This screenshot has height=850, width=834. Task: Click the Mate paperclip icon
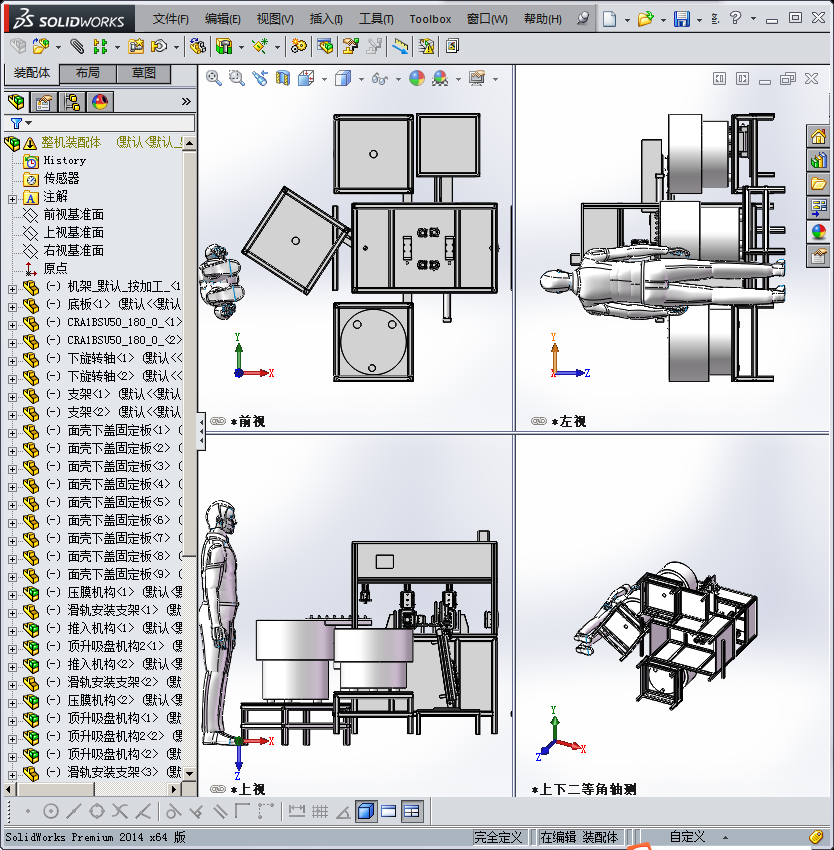click(x=78, y=47)
